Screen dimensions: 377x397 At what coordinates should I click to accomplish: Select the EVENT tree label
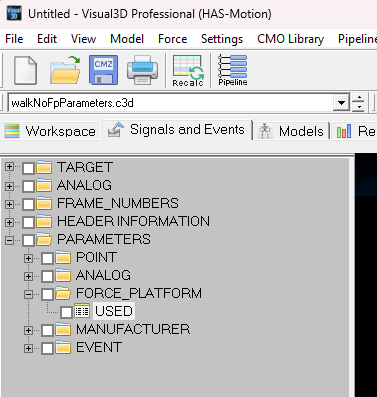click(x=99, y=347)
